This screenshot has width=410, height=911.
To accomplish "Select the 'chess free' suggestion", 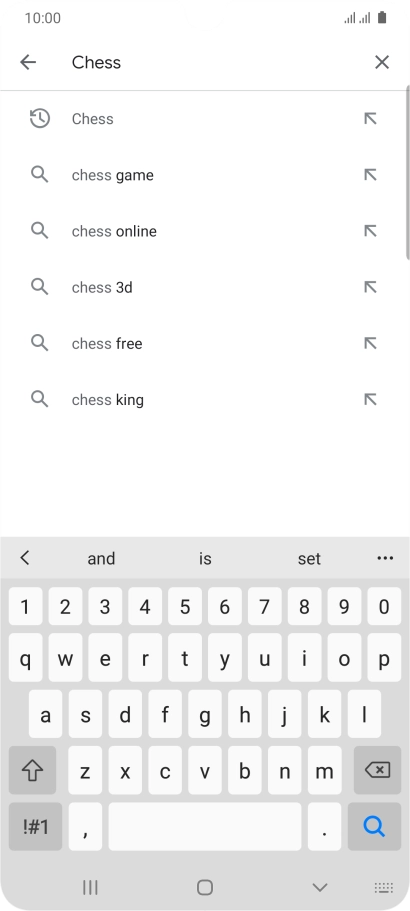I will [205, 343].
